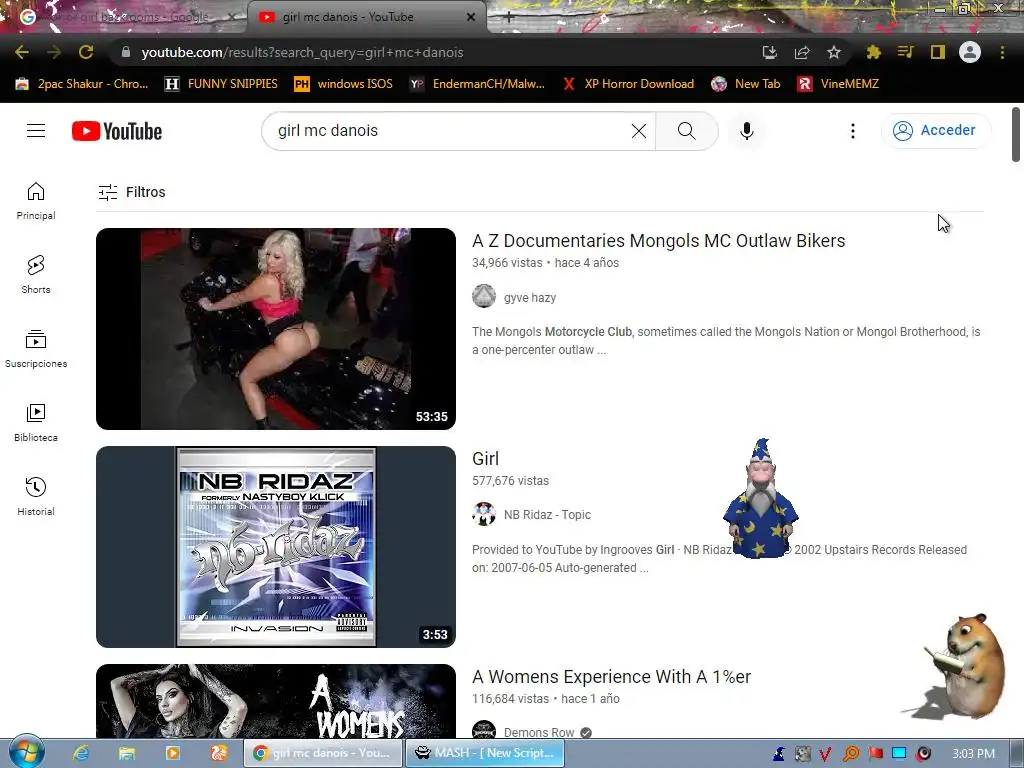Click the Merlin wizard character

(x=760, y=498)
